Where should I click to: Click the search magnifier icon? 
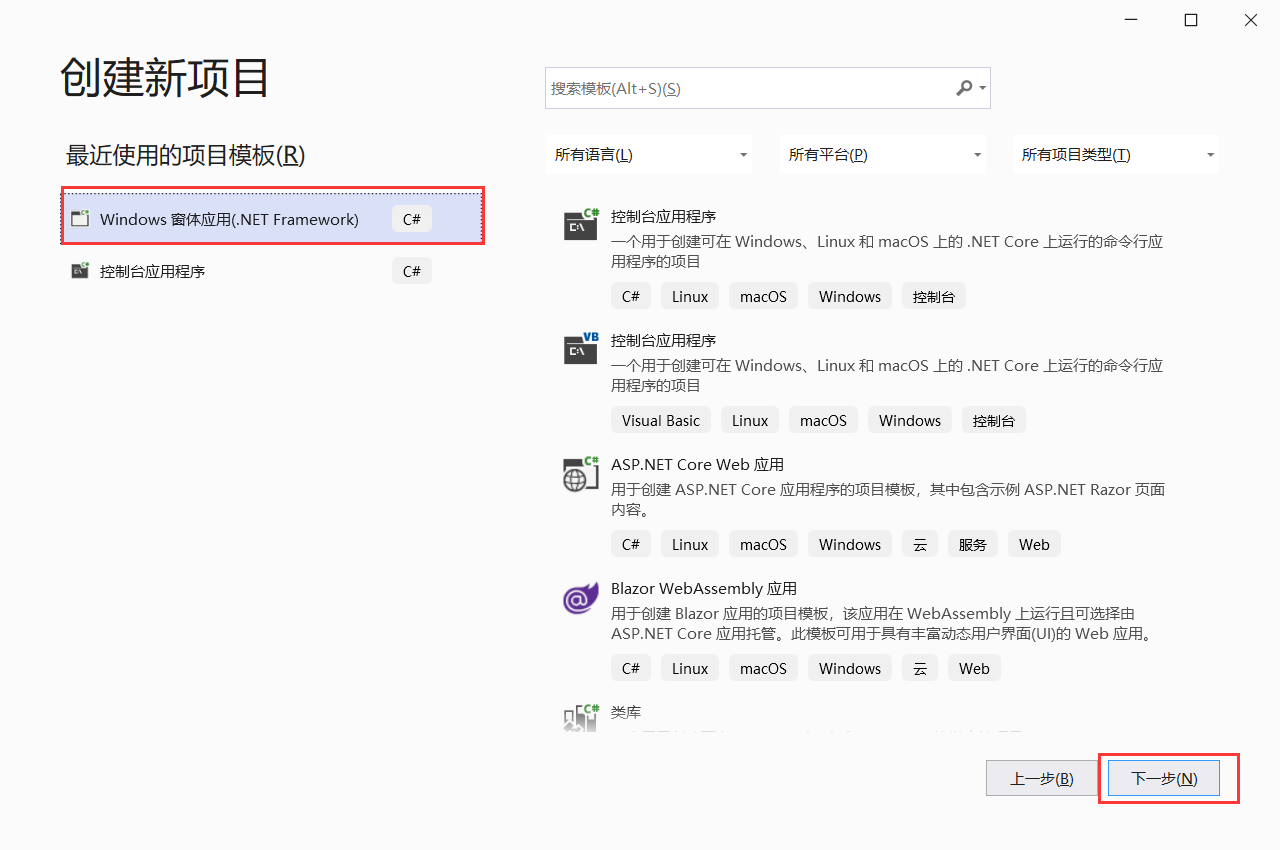[x=962, y=88]
